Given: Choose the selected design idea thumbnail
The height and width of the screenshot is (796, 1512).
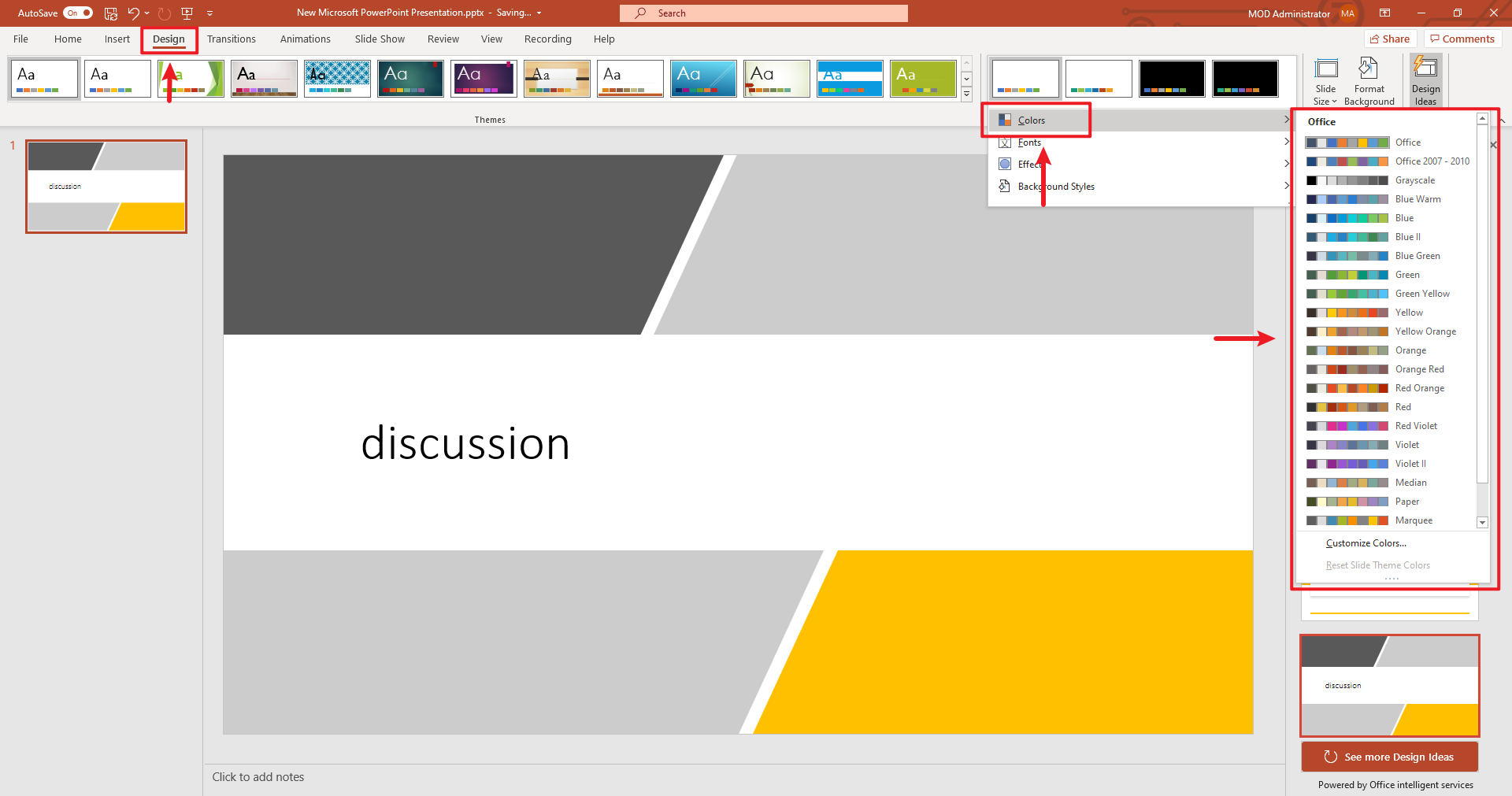Looking at the screenshot, I should point(1390,686).
